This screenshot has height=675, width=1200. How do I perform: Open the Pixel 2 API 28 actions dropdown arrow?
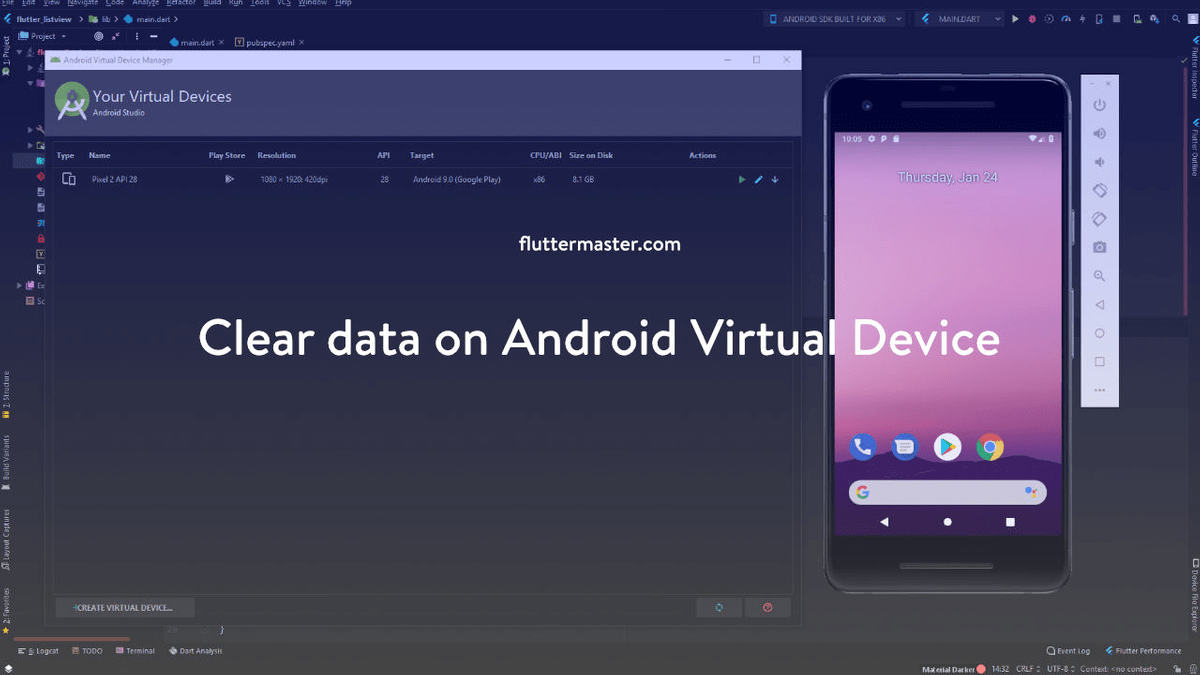(775, 179)
